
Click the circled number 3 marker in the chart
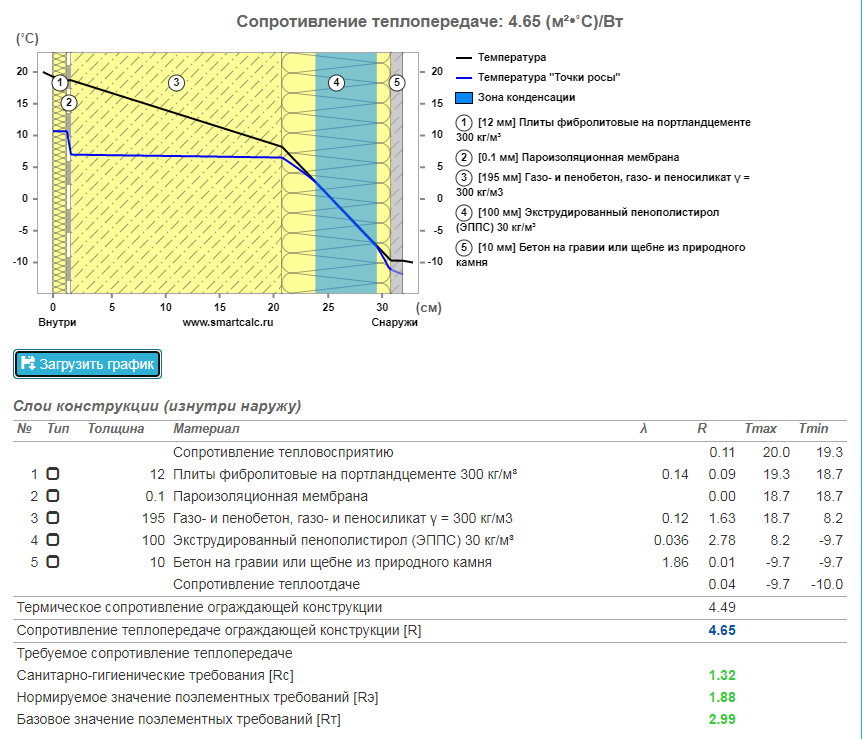176,83
